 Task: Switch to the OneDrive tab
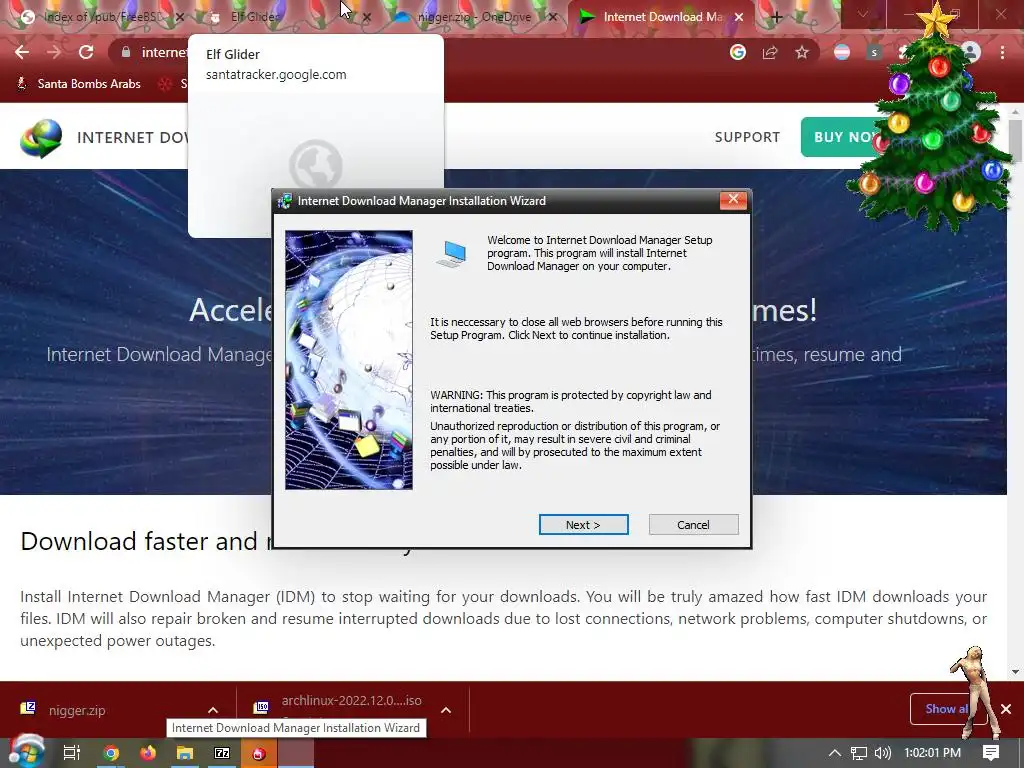(x=473, y=17)
